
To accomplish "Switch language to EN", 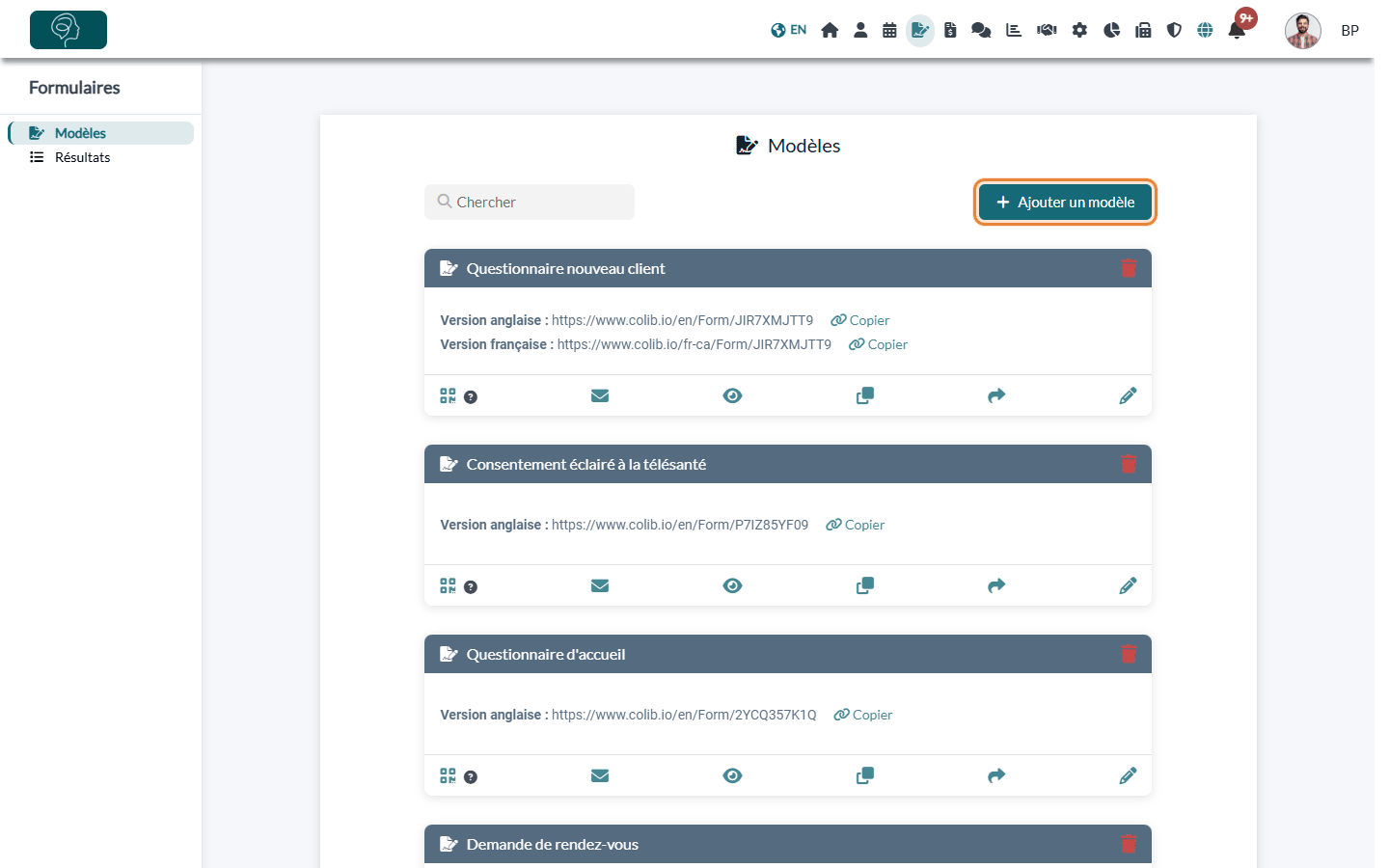I will click(788, 30).
